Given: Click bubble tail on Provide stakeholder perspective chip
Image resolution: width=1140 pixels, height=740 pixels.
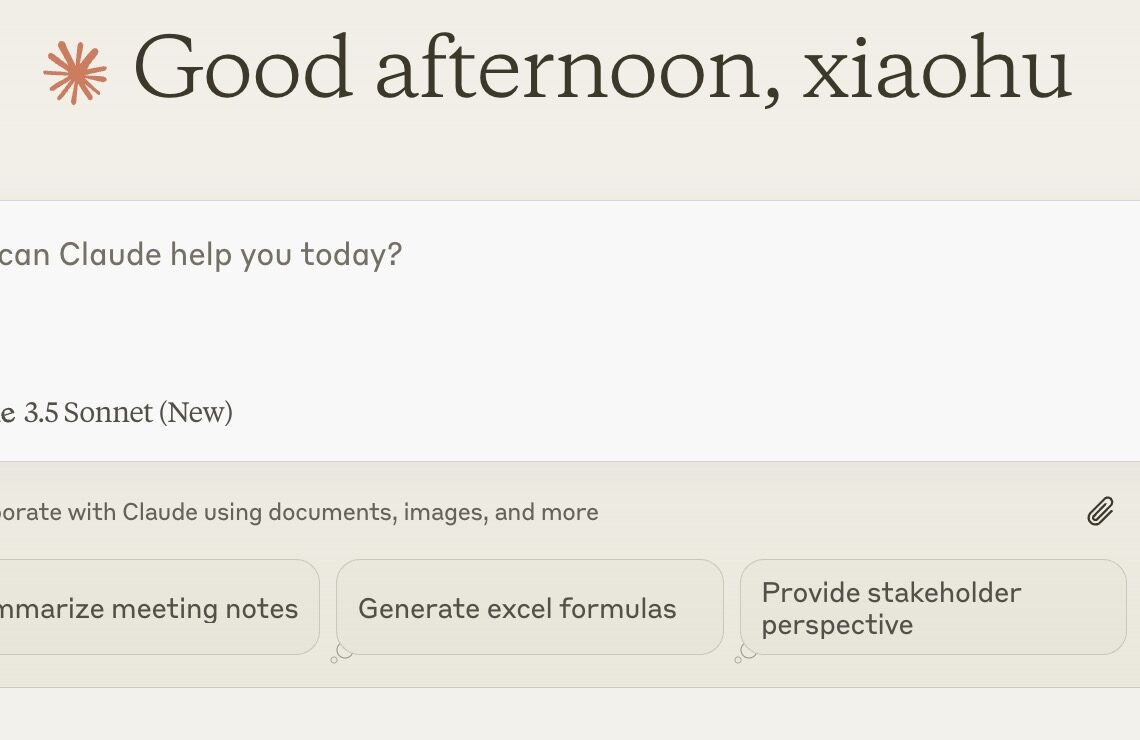Looking at the screenshot, I should click(x=745, y=654).
